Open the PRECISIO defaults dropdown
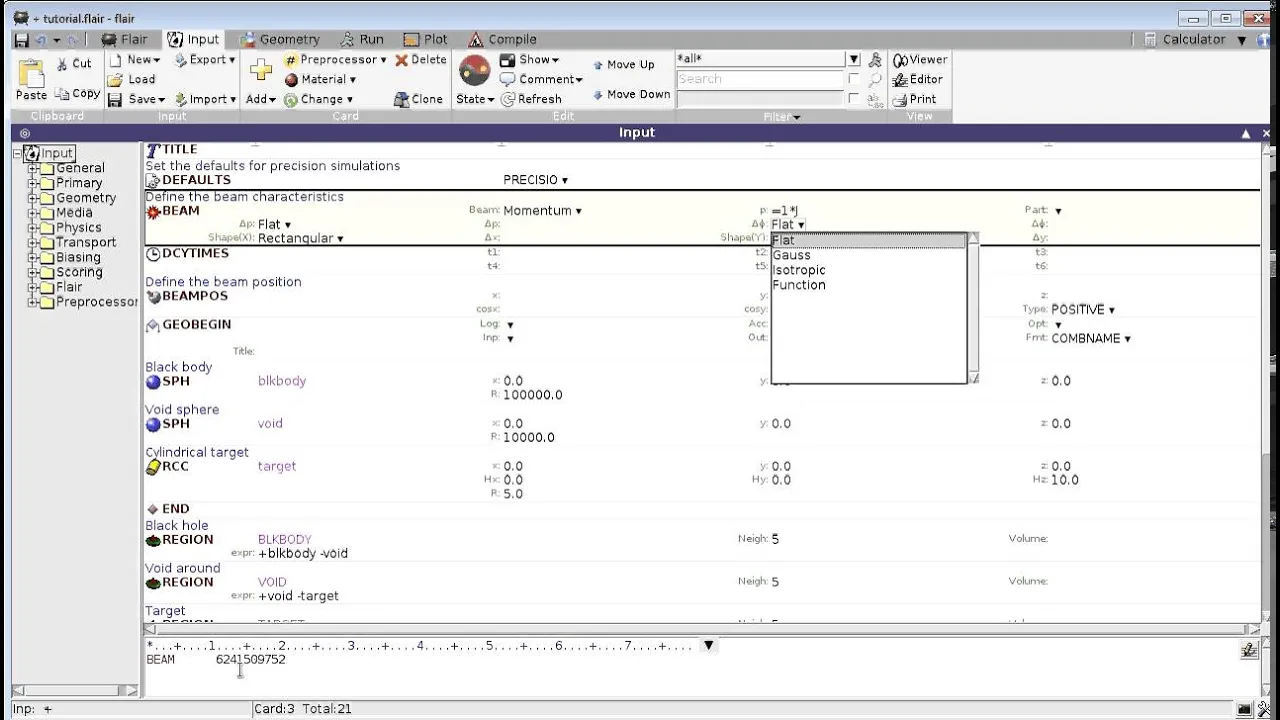The width and height of the screenshot is (1280, 720). 535,180
